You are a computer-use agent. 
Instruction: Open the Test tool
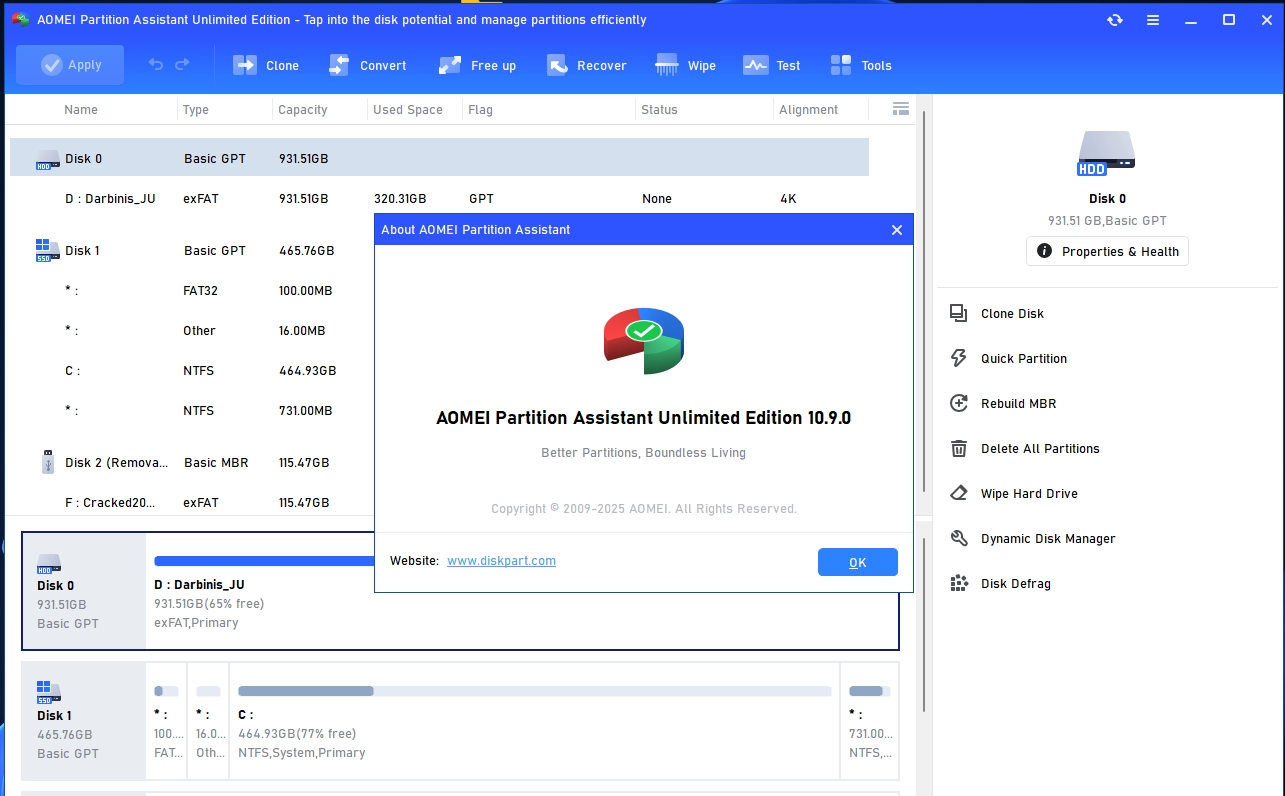[x=771, y=65]
